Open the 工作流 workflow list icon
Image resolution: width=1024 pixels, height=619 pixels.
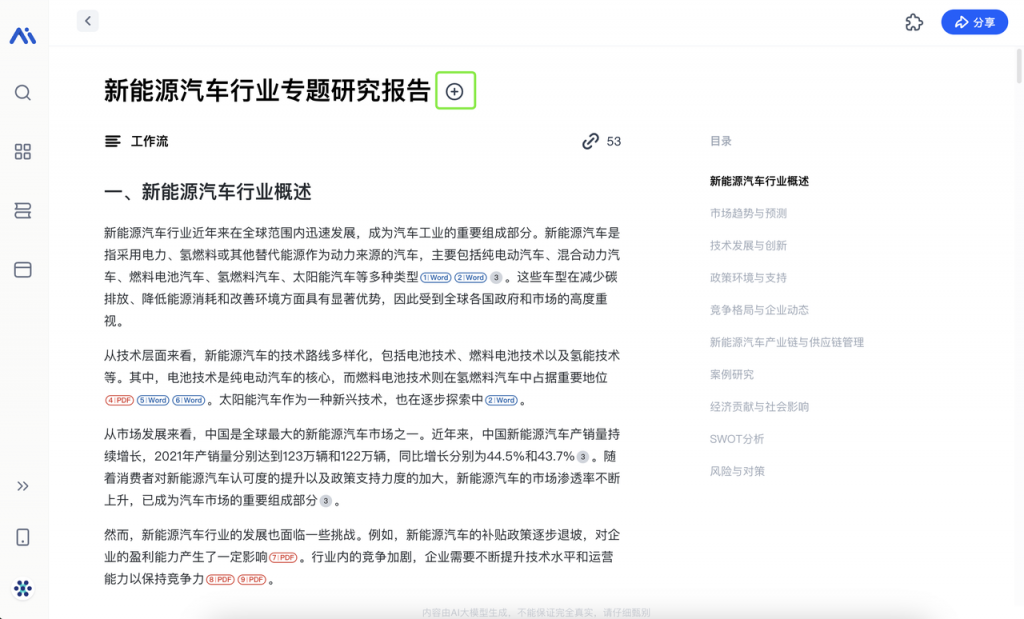pos(113,141)
